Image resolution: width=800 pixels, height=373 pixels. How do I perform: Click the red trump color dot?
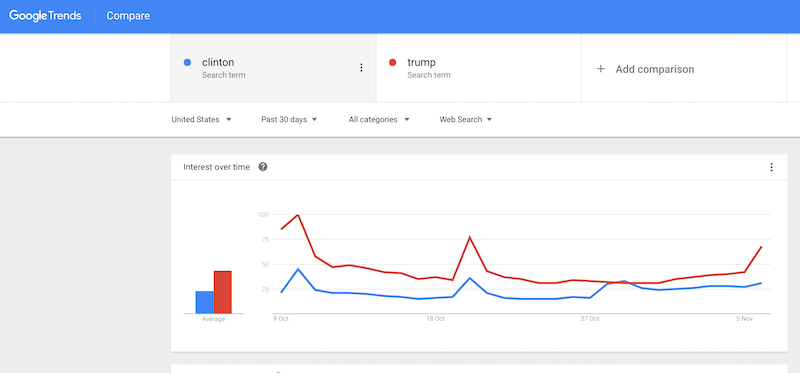coord(392,62)
